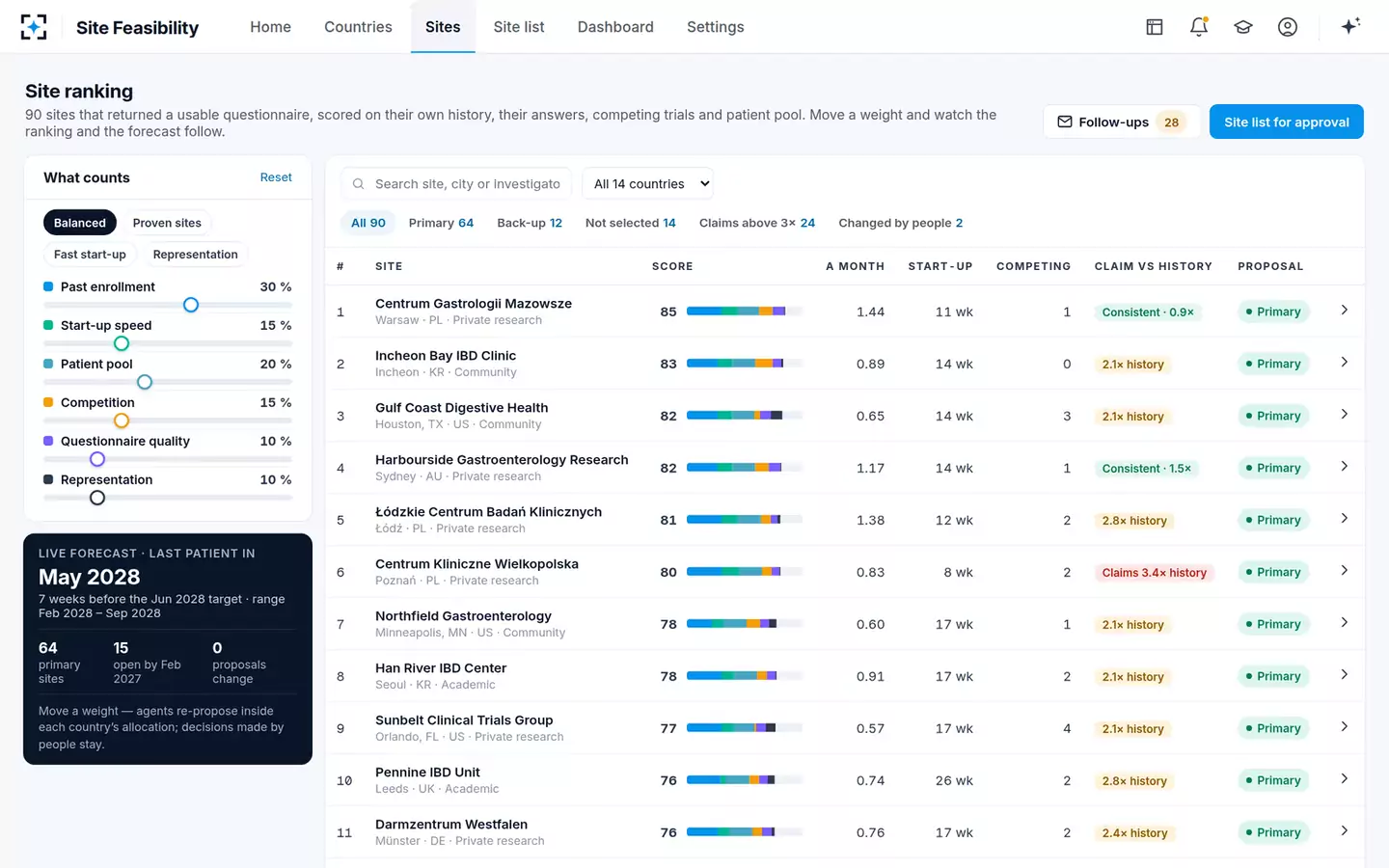Reset the What counts weights
This screenshot has height=868, width=1389.
[276, 177]
